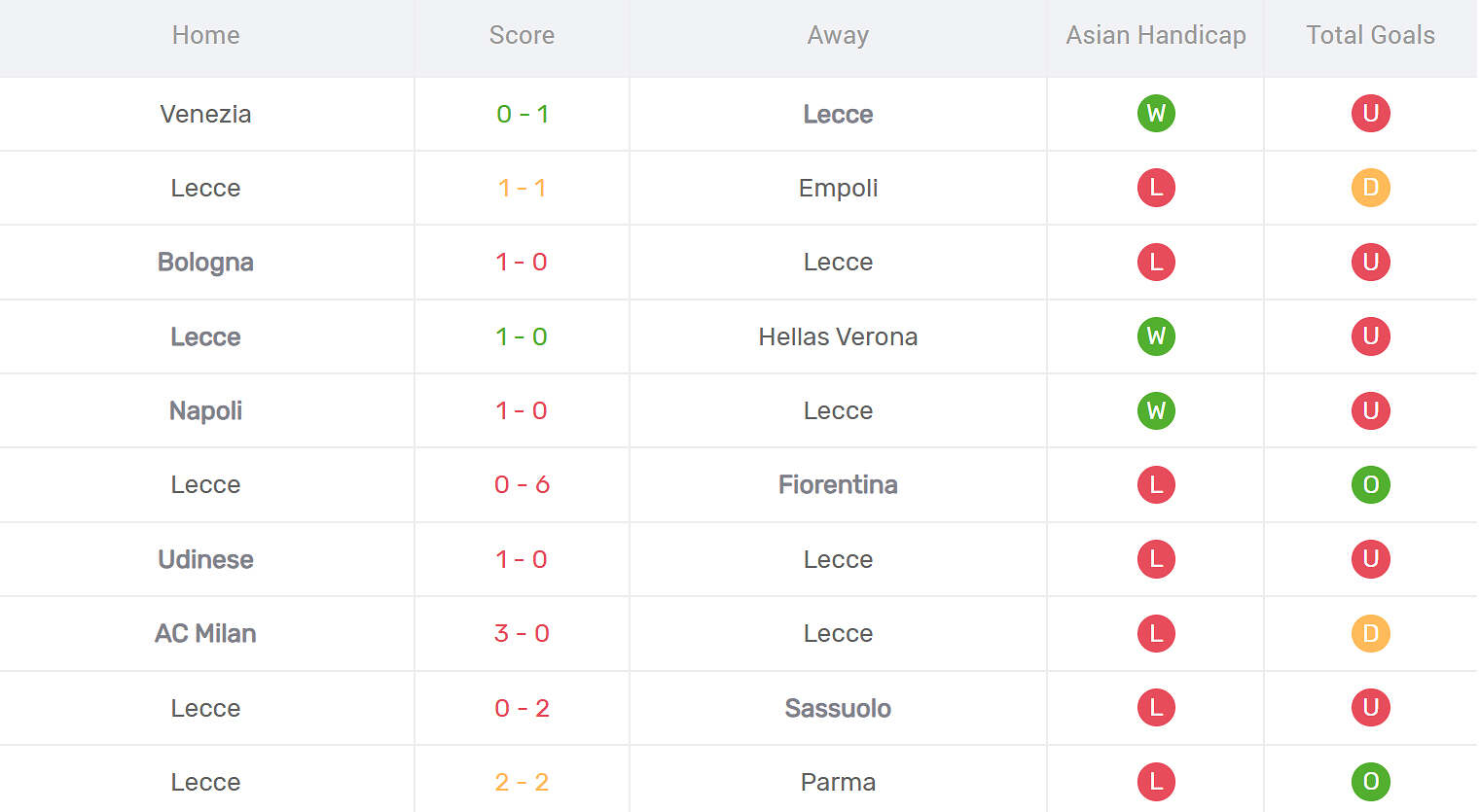Open the Hellas Verona team link

(x=838, y=336)
